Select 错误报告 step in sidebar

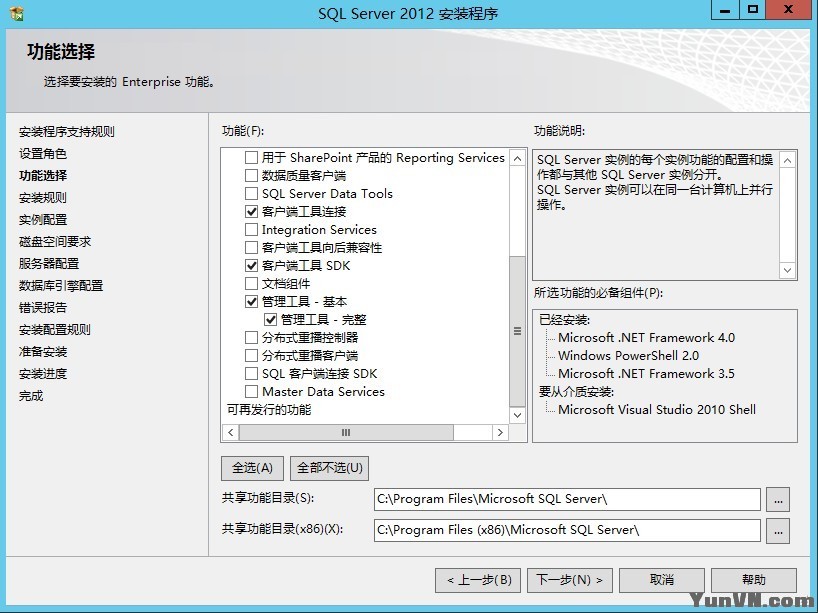[x=43, y=307]
